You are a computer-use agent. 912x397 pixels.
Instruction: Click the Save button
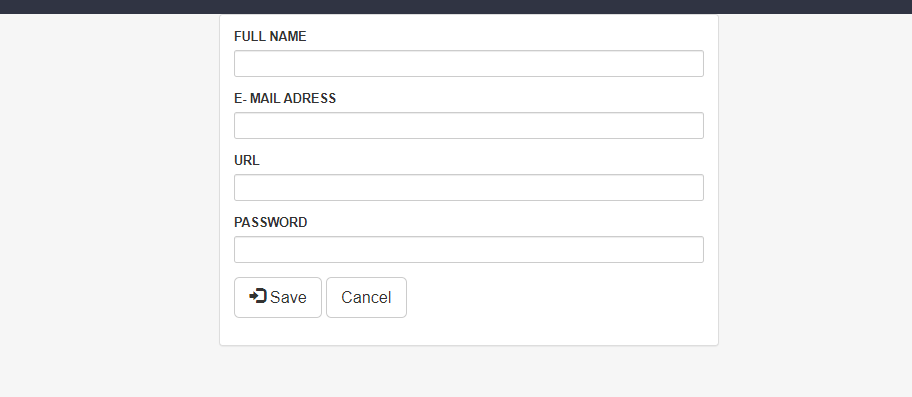[x=278, y=298]
